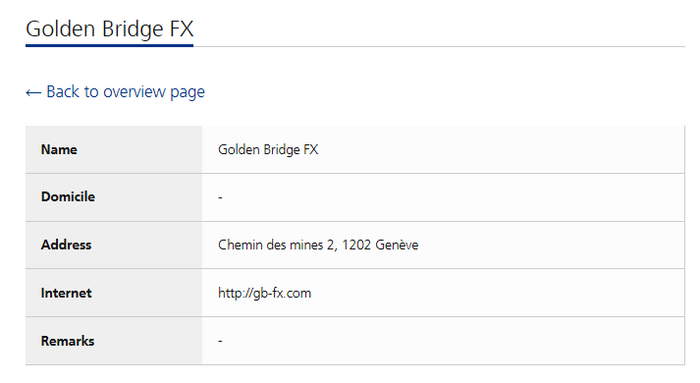700x383 pixels.
Task: Click the gray line right of the heading
Action: click(x=439, y=46)
